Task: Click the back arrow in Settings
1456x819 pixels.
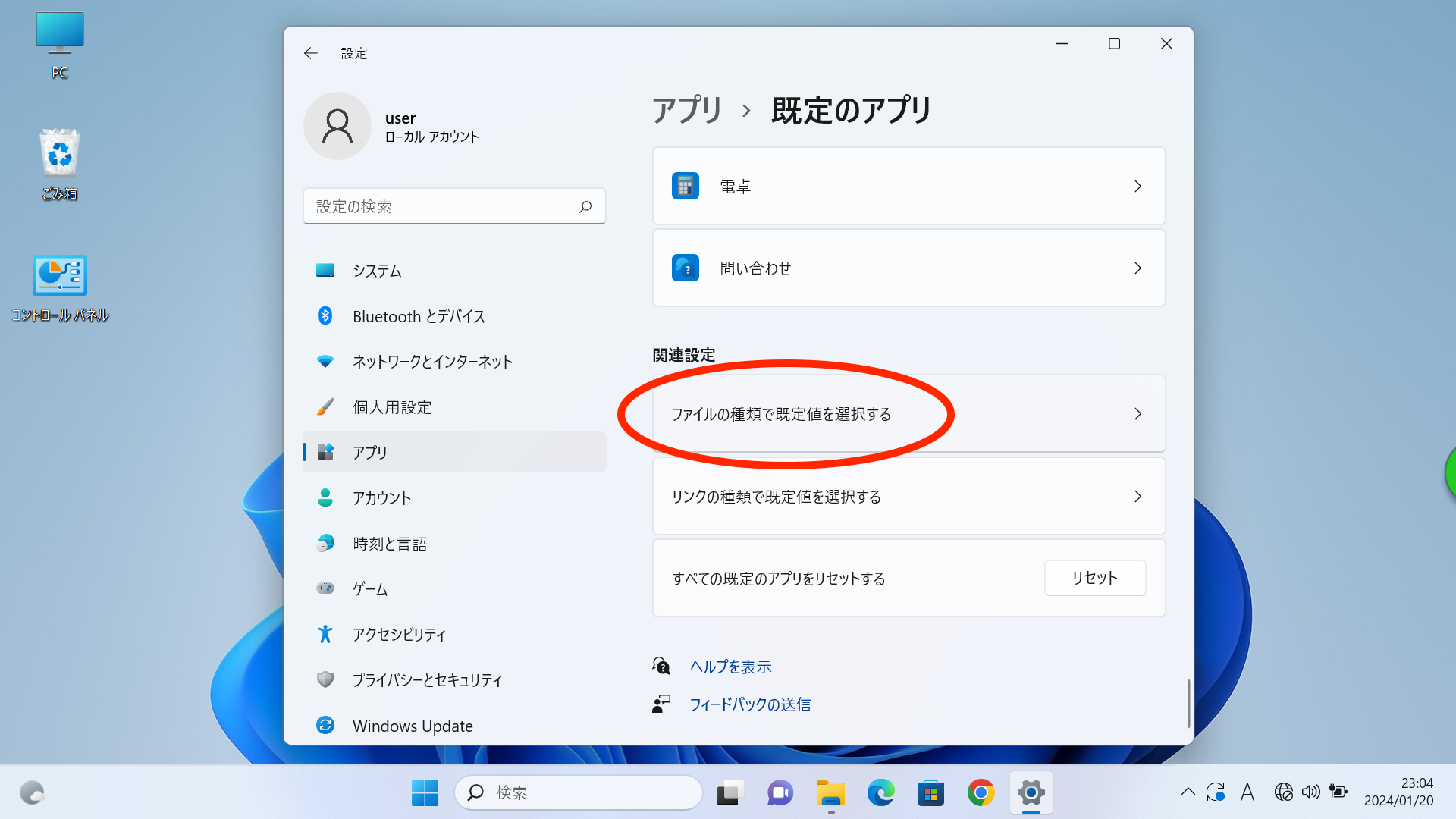Action: [x=310, y=53]
